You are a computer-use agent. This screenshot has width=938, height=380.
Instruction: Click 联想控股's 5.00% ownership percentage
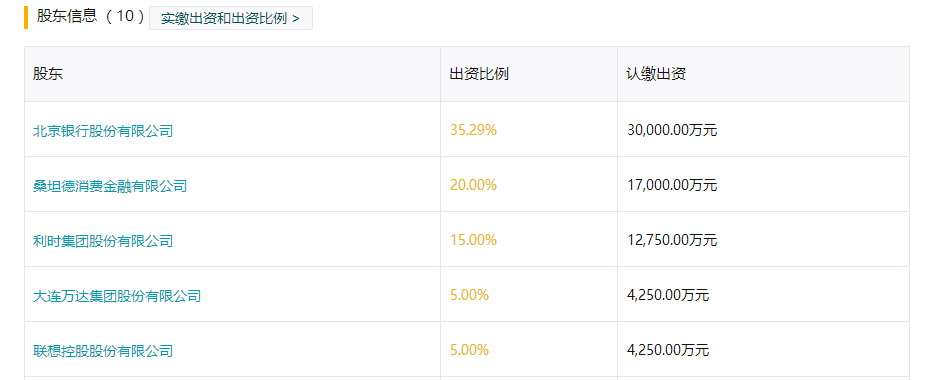click(469, 350)
